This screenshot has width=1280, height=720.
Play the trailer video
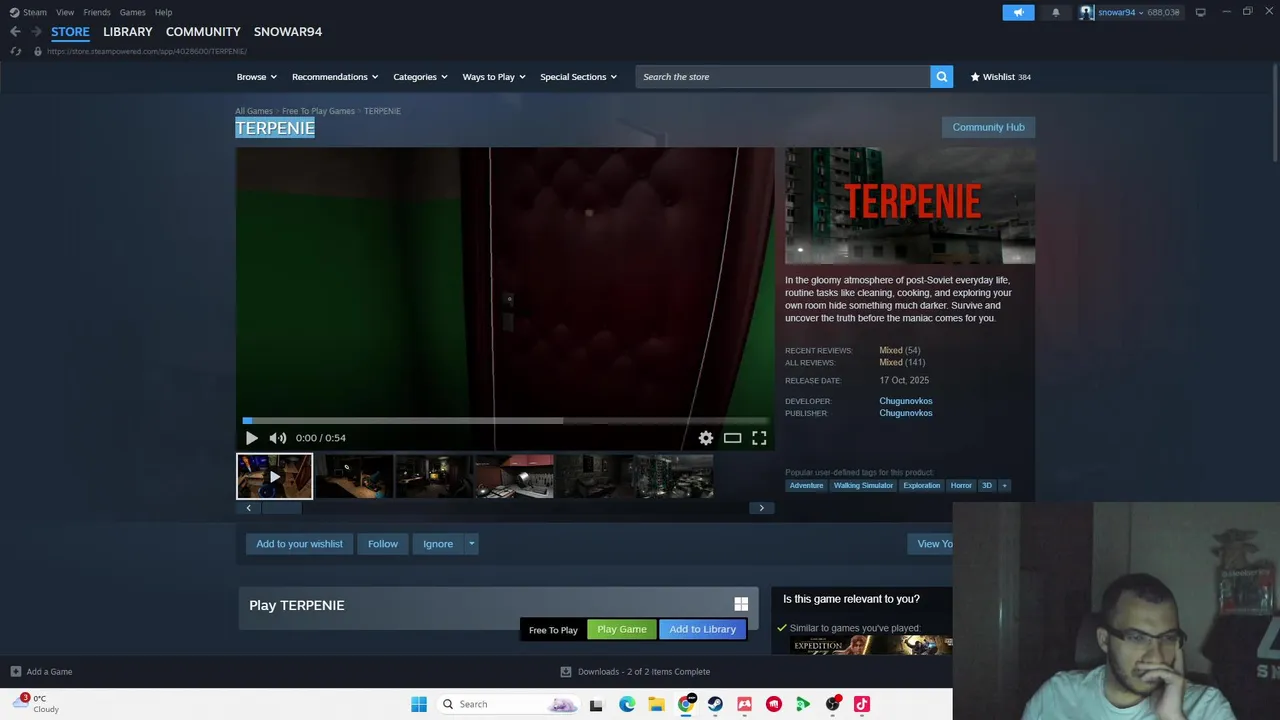(251, 438)
